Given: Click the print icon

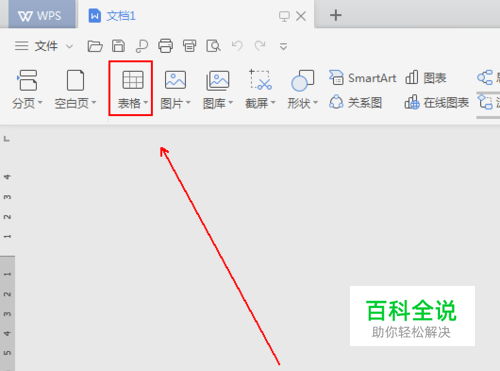Looking at the screenshot, I should 165,46.
